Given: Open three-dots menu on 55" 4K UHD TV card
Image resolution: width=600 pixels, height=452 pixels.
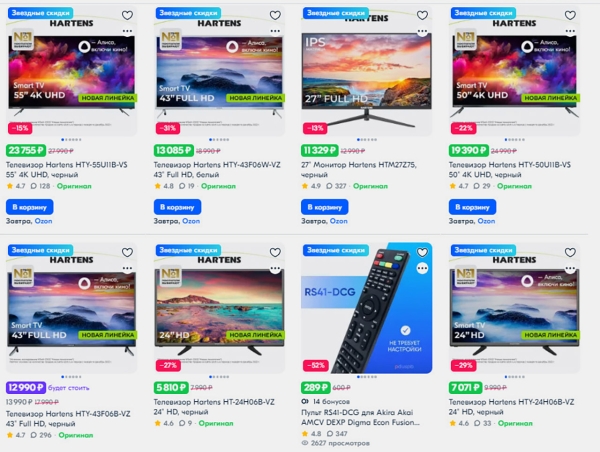Looking at the screenshot, I should [x=127, y=31].
